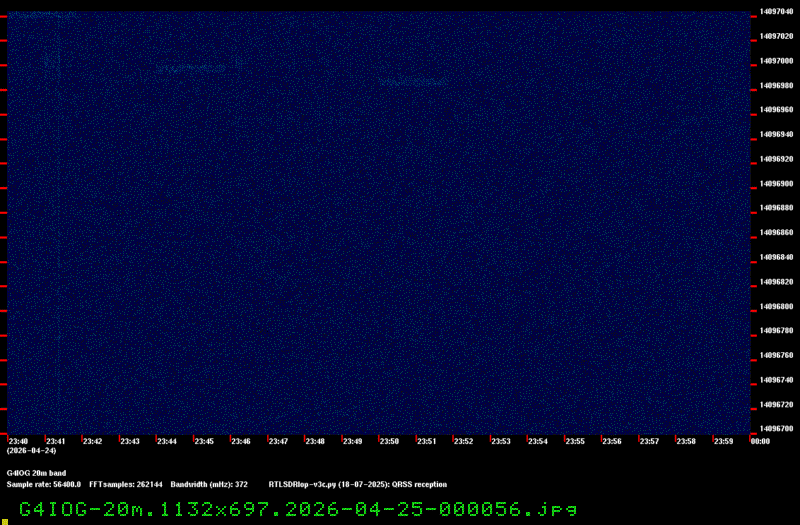Pick the 23:46 time label

point(241,441)
